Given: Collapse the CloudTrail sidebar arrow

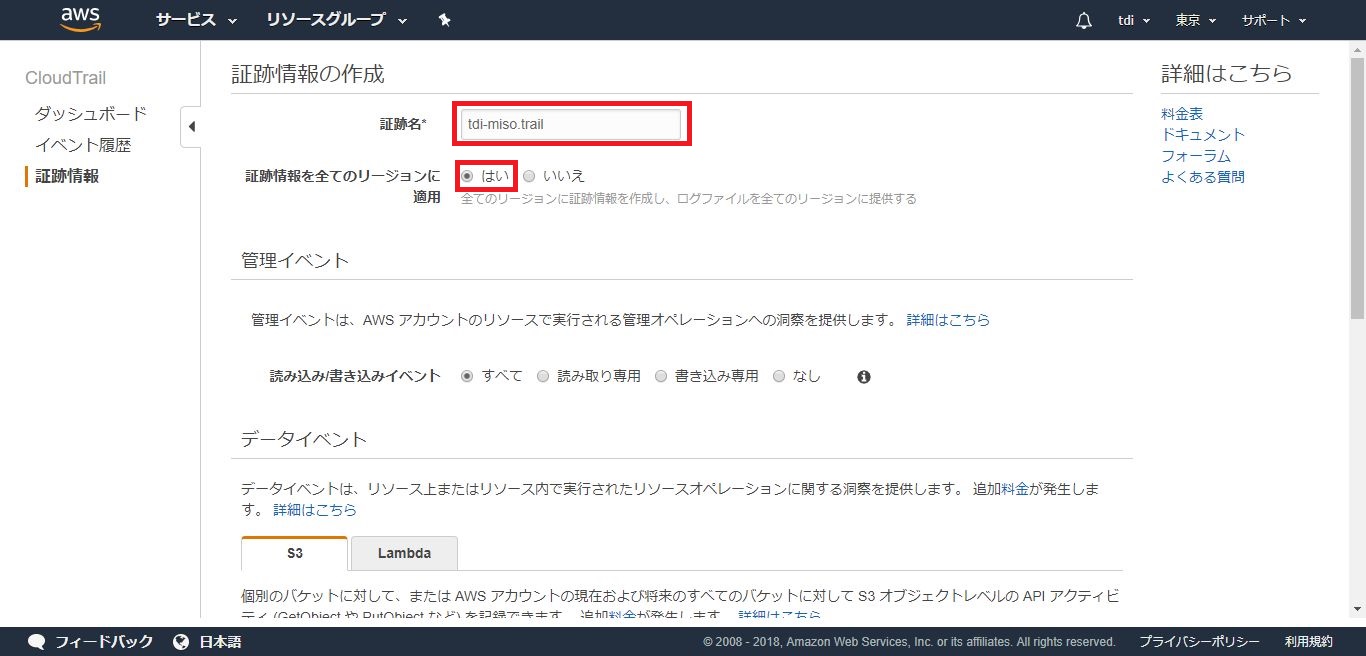Looking at the screenshot, I should pos(191,127).
